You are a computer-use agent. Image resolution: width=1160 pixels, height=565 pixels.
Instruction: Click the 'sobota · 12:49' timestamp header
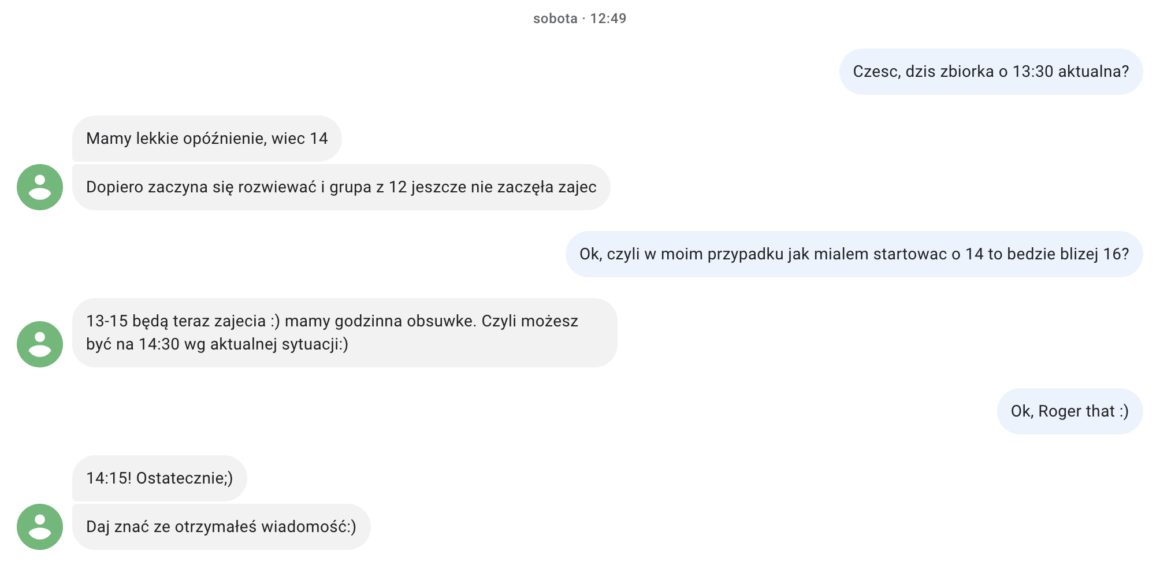[580, 18]
